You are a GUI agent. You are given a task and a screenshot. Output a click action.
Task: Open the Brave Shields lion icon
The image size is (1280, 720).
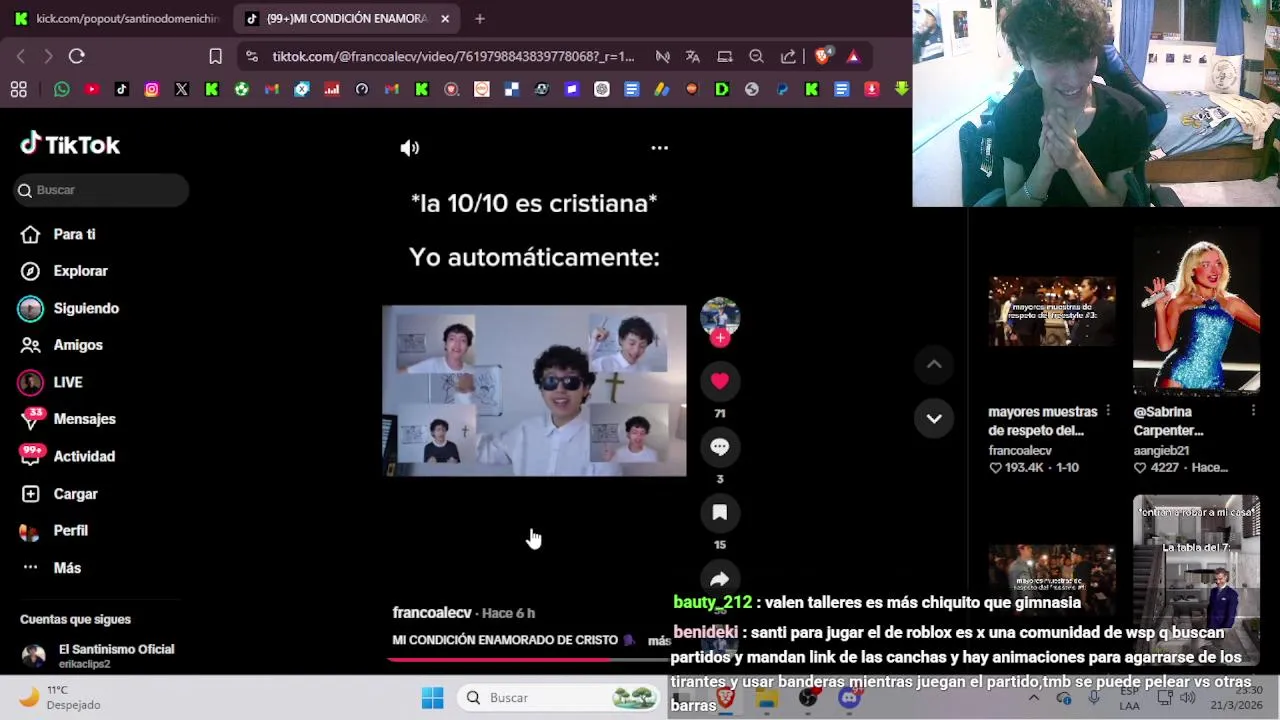tap(822, 57)
